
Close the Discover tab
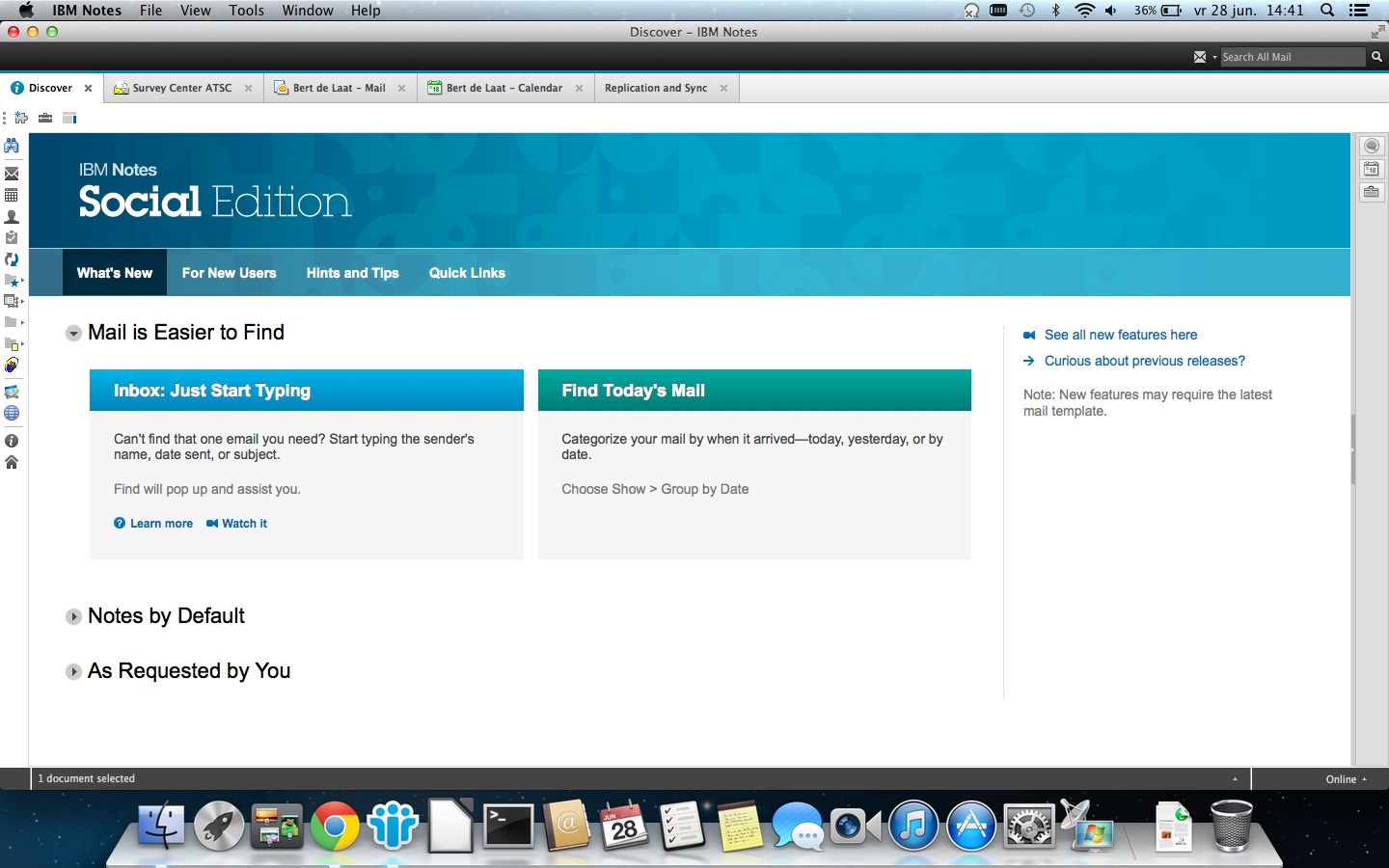pyautogui.click(x=88, y=88)
